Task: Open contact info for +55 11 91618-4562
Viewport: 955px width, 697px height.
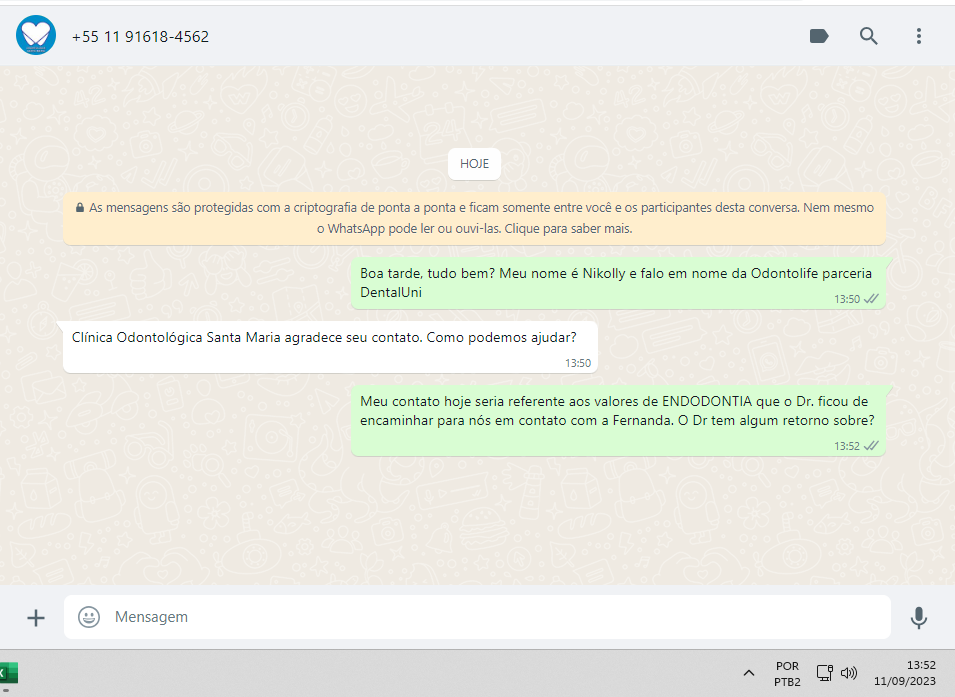Action: [x=140, y=37]
